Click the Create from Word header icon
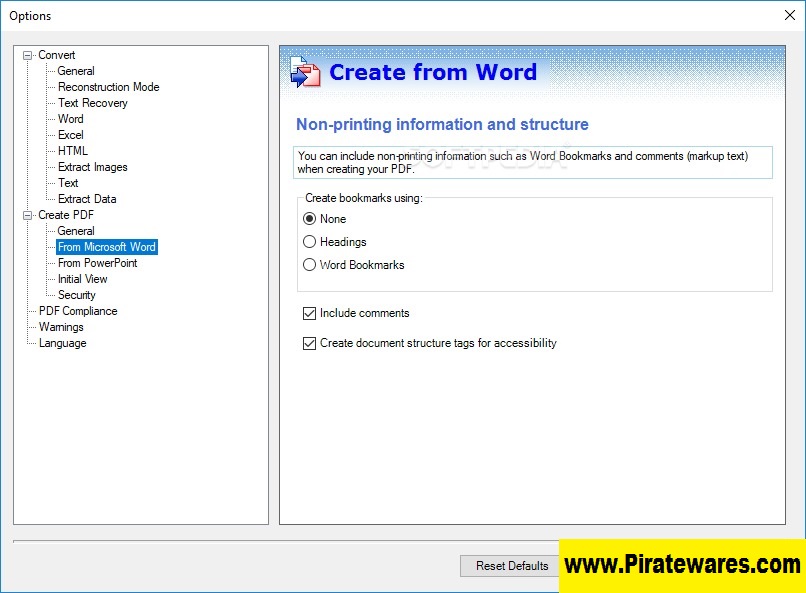The height and width of the screenshot is (593, 806). pyautogui.click(x=305, y=73)
